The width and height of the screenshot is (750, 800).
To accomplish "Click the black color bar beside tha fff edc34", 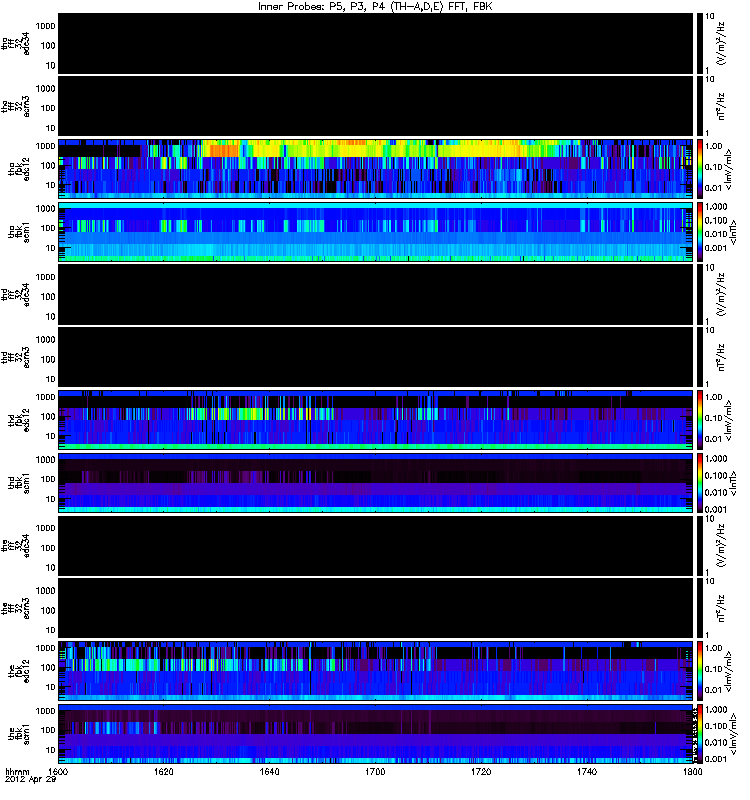I will [x=699, y=43].
